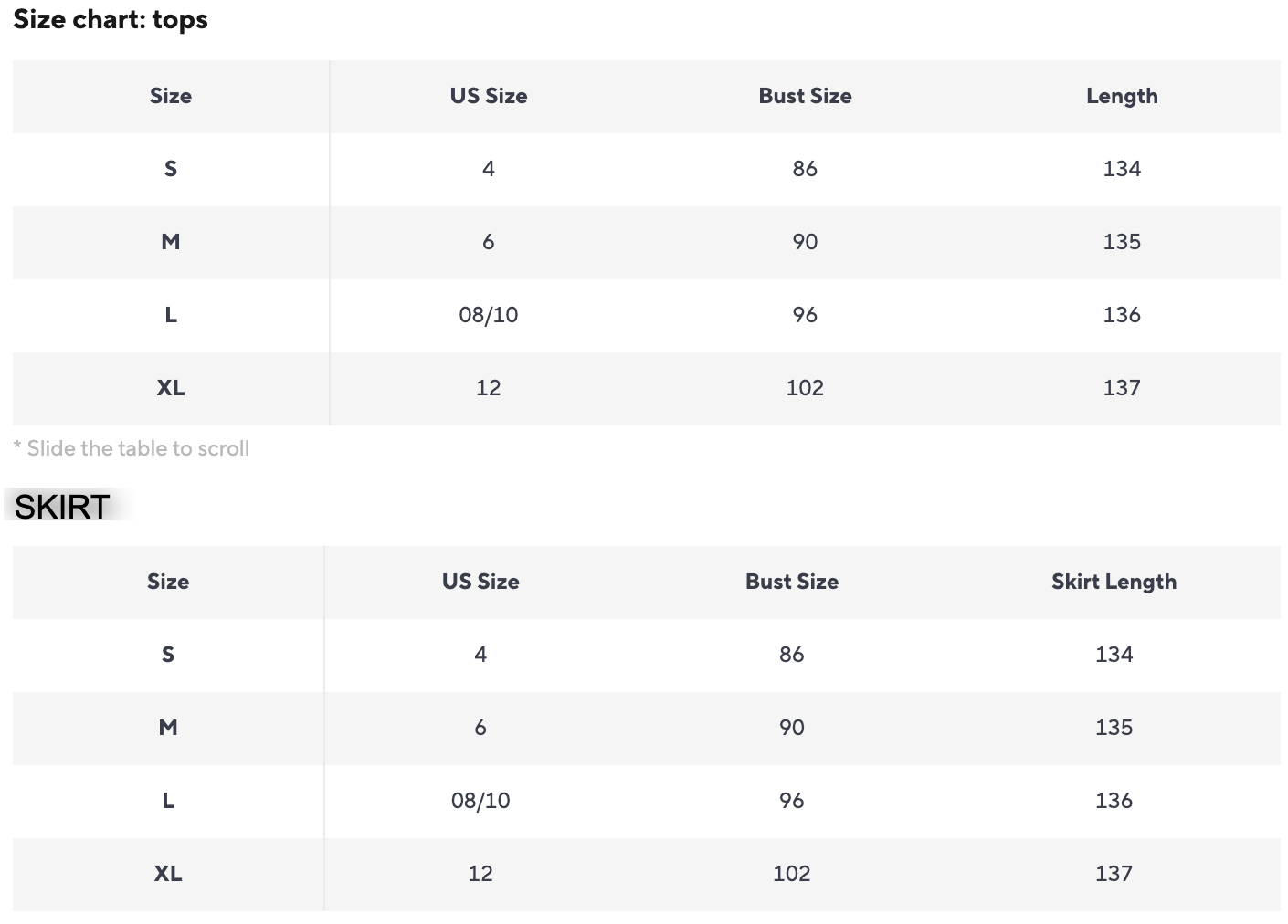Click 'Bust Size' header in skirt table
1288x924 pixels.
791,582
